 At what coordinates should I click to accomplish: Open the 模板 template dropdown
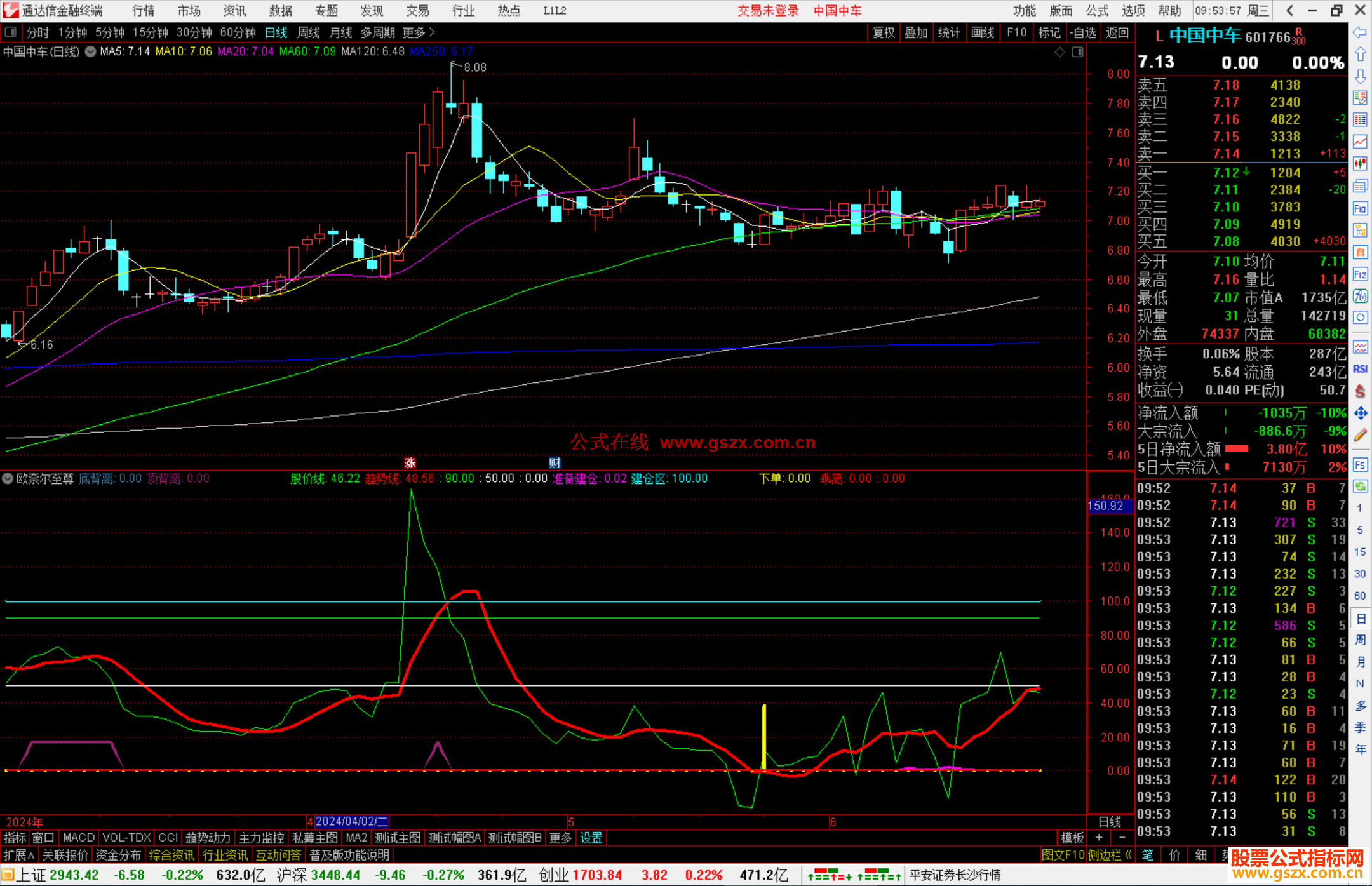(x=1072, y=838)
